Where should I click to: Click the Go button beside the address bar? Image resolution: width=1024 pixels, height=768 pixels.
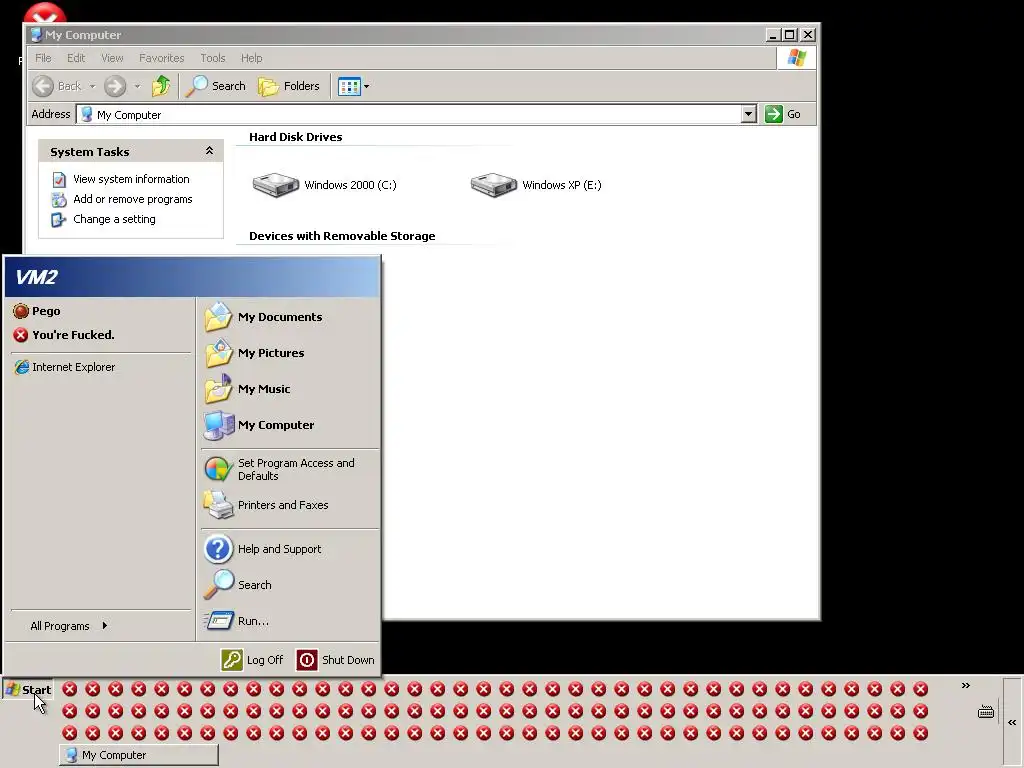(783, 114)
